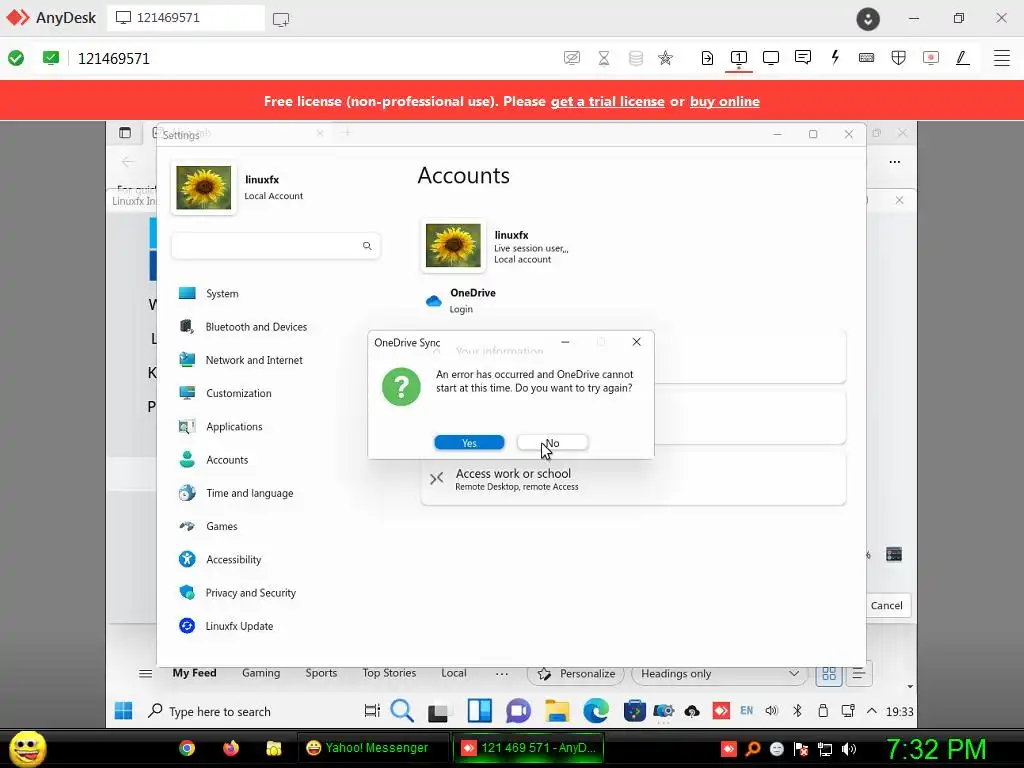Click the 19:33 clock on remote taskbar
Viewport: 1024px width, 768px height.
pyautogui.click(x=899, y=711)
